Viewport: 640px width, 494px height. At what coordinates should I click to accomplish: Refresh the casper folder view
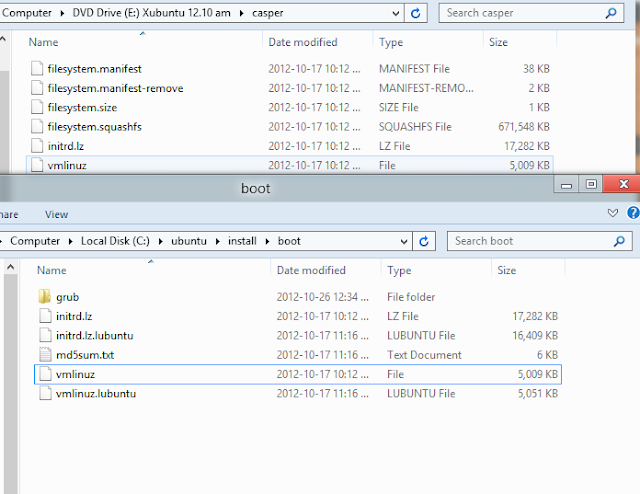pyautogui.click(x=416, y=13)
